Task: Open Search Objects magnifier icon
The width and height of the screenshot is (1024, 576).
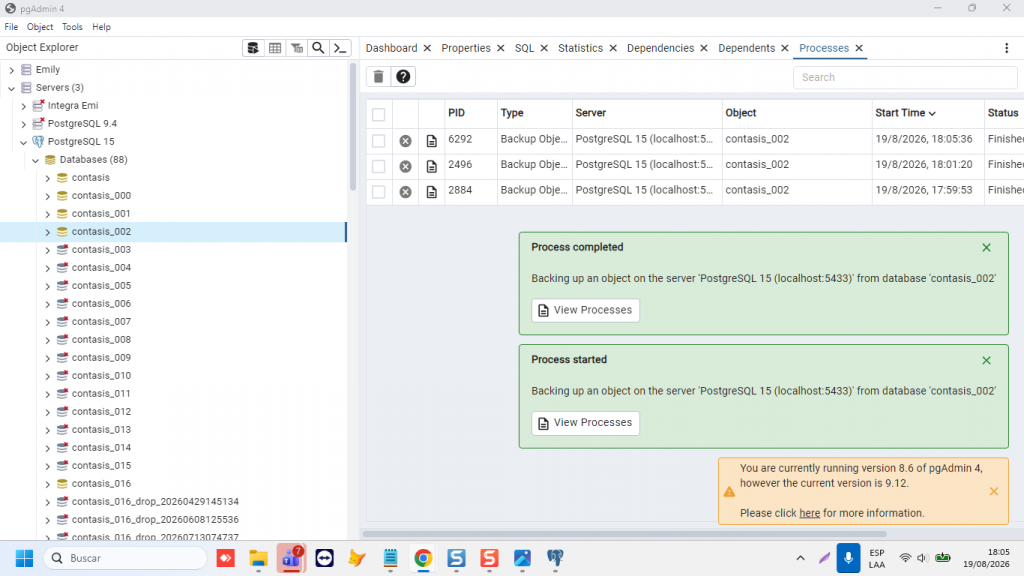Action: coord(318,48)
